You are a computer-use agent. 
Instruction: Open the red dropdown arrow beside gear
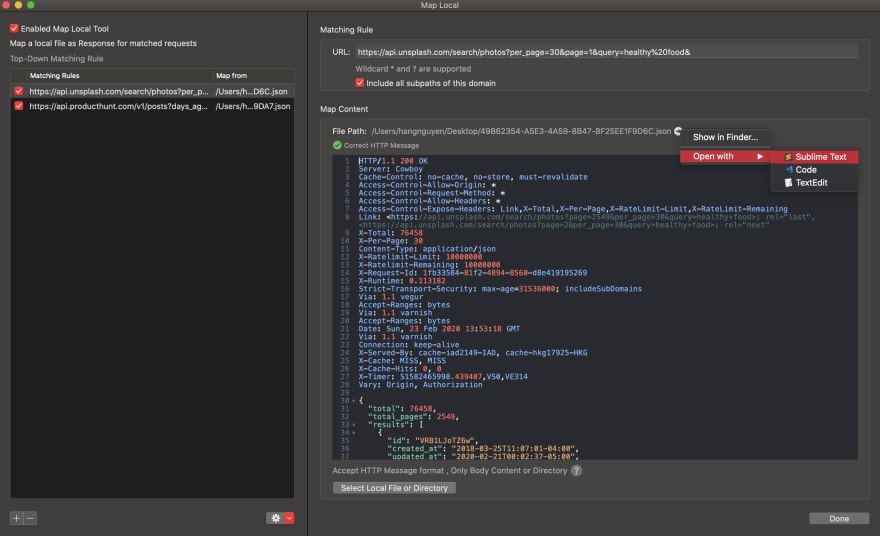click(x=289, y=518)
